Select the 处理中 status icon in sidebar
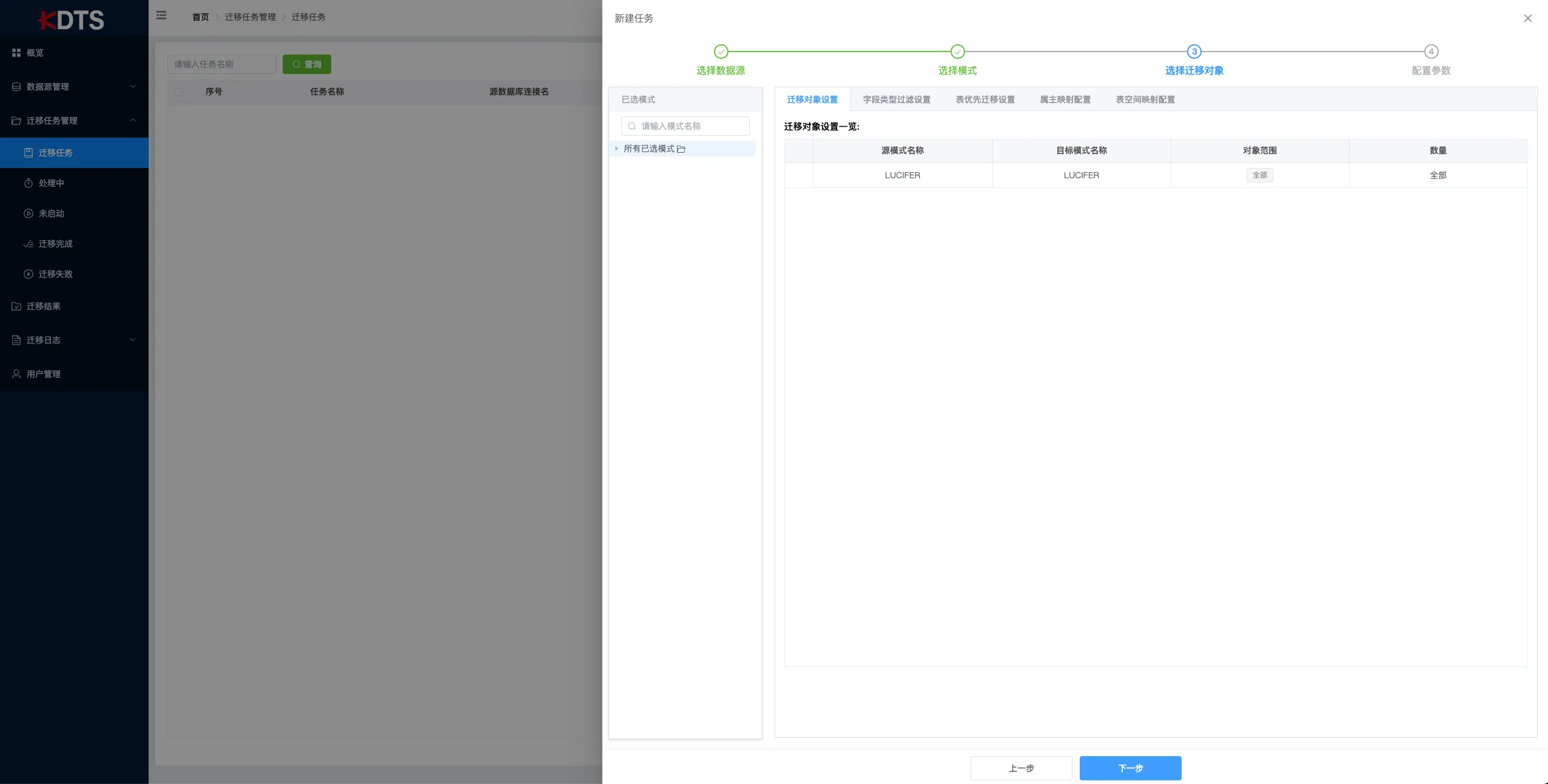The image size is (1548, 784). (29, 183)
